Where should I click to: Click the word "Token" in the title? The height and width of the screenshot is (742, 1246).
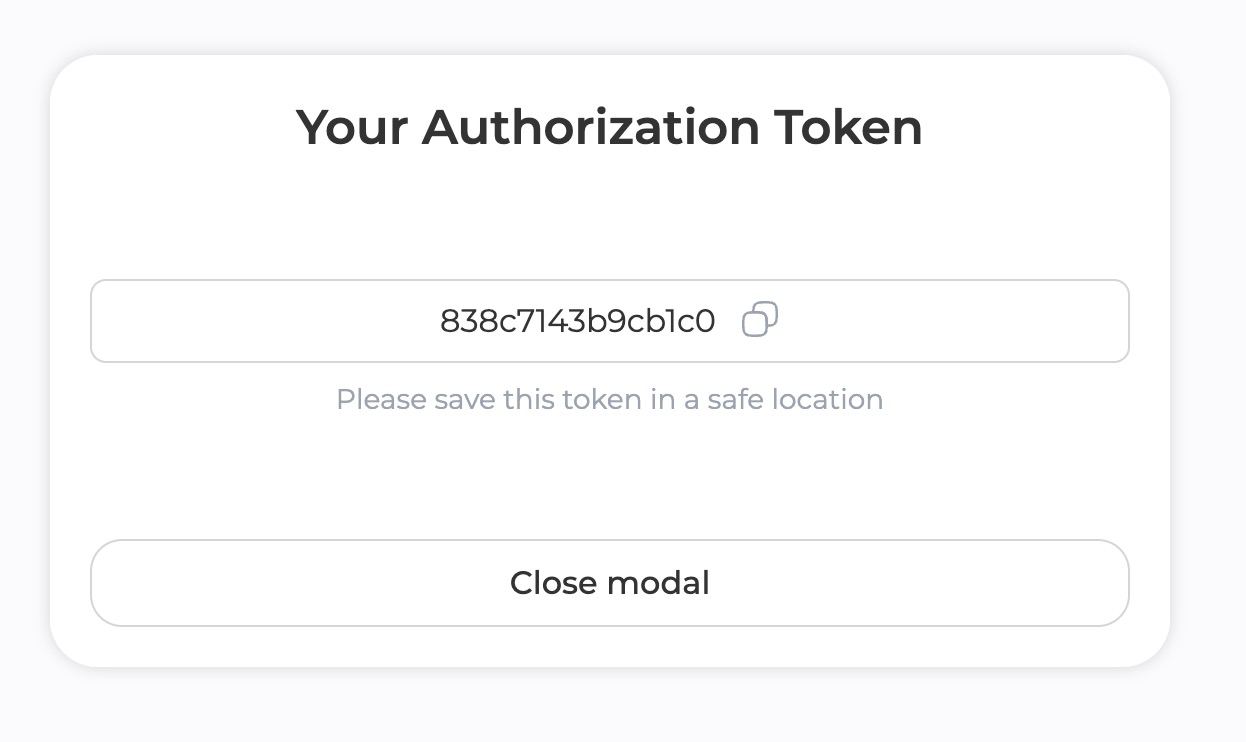coord(848,128)
